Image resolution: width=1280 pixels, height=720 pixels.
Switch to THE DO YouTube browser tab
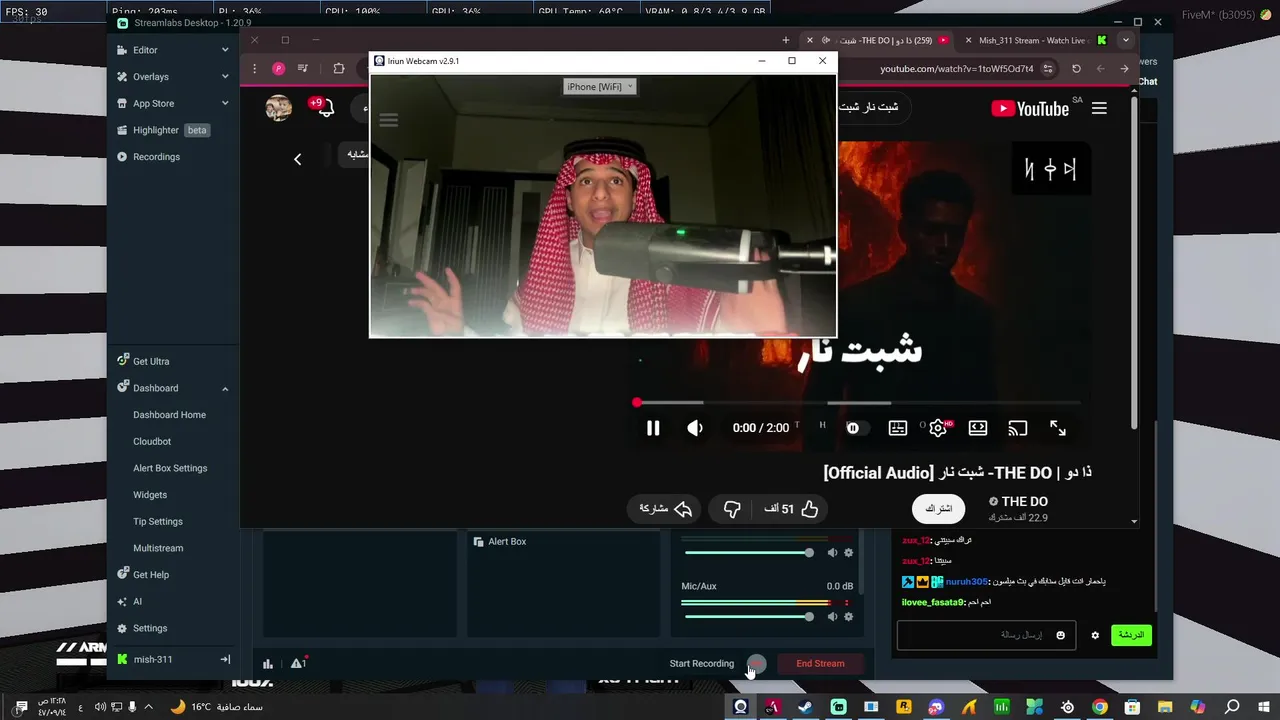coord(878,41)
